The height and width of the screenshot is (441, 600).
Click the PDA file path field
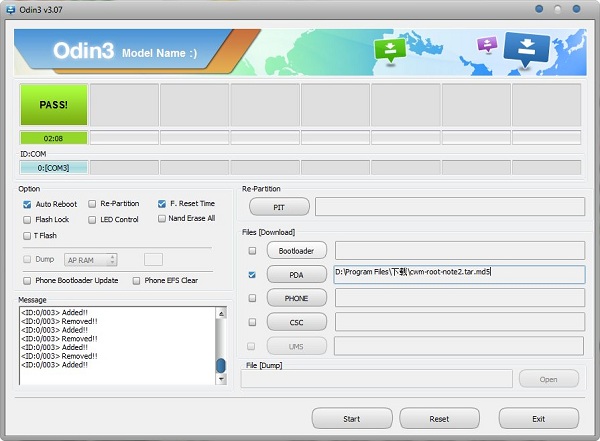click(458, 273)
